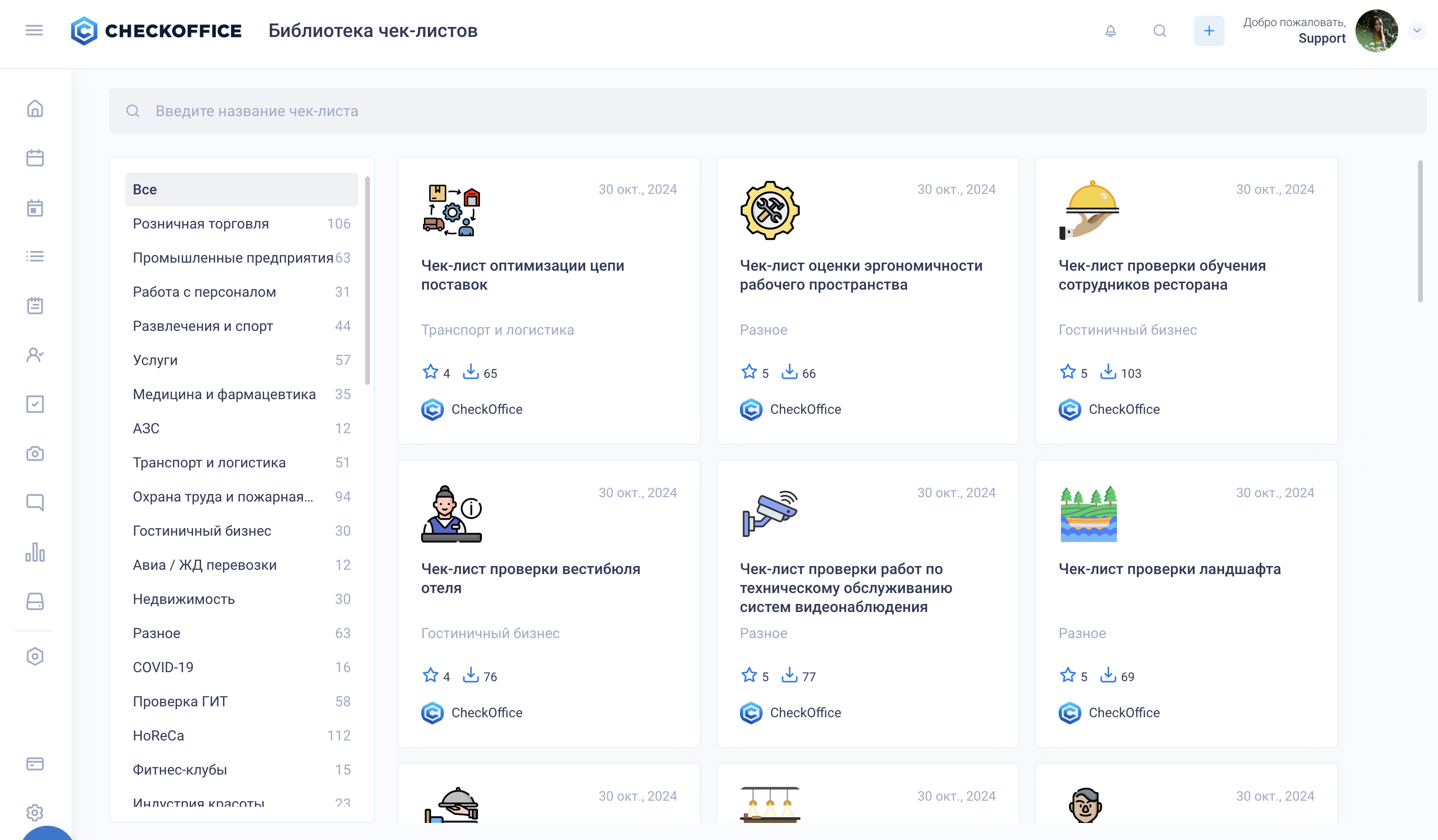Image resolution: width=1438 pixels, height=840 pixels.
Task: Click download icon on hotel lobby checklist
Action: [x=470, y=676]
